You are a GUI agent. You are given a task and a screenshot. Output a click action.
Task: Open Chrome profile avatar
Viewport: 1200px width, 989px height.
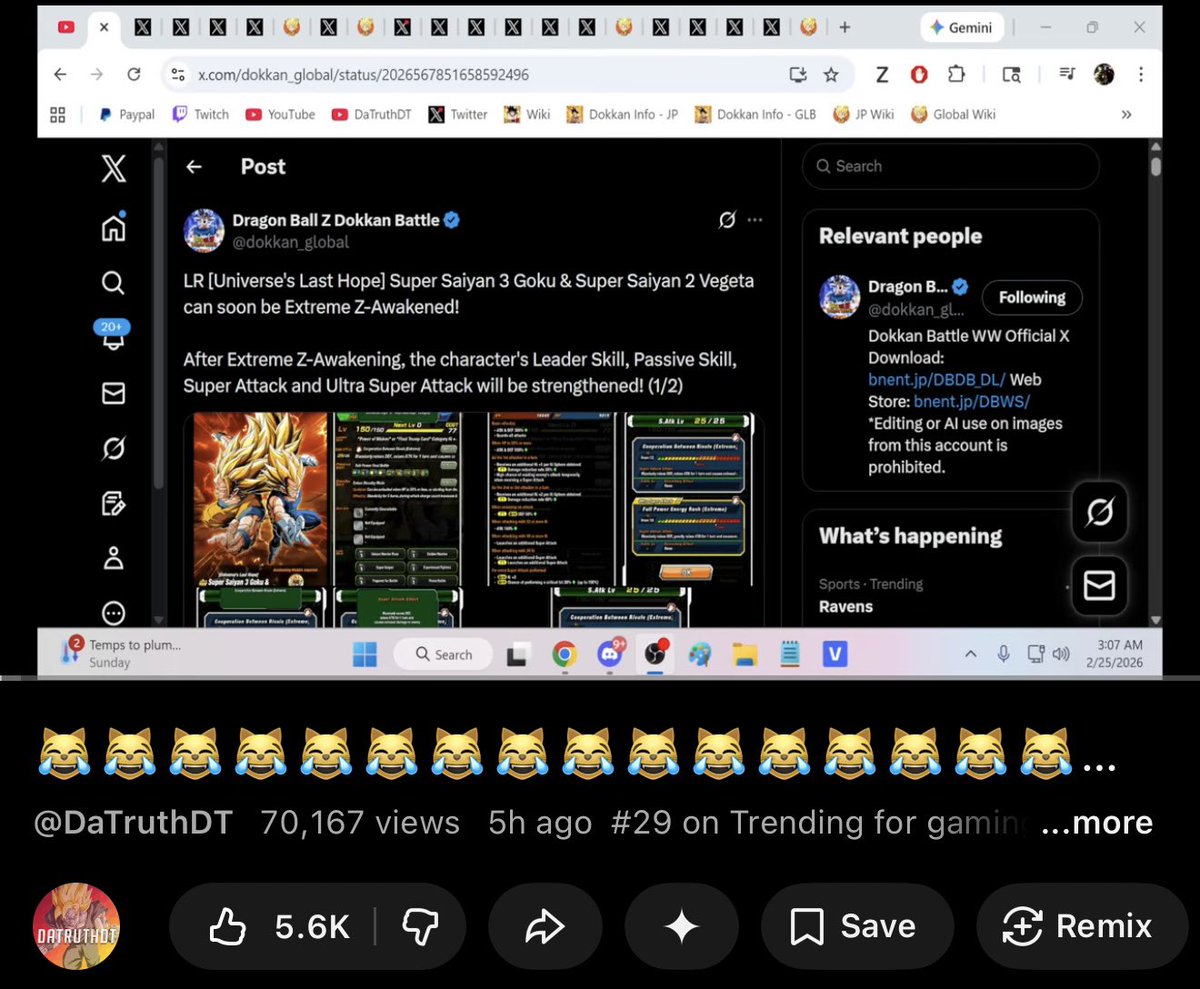click(x=1104, y=74)
